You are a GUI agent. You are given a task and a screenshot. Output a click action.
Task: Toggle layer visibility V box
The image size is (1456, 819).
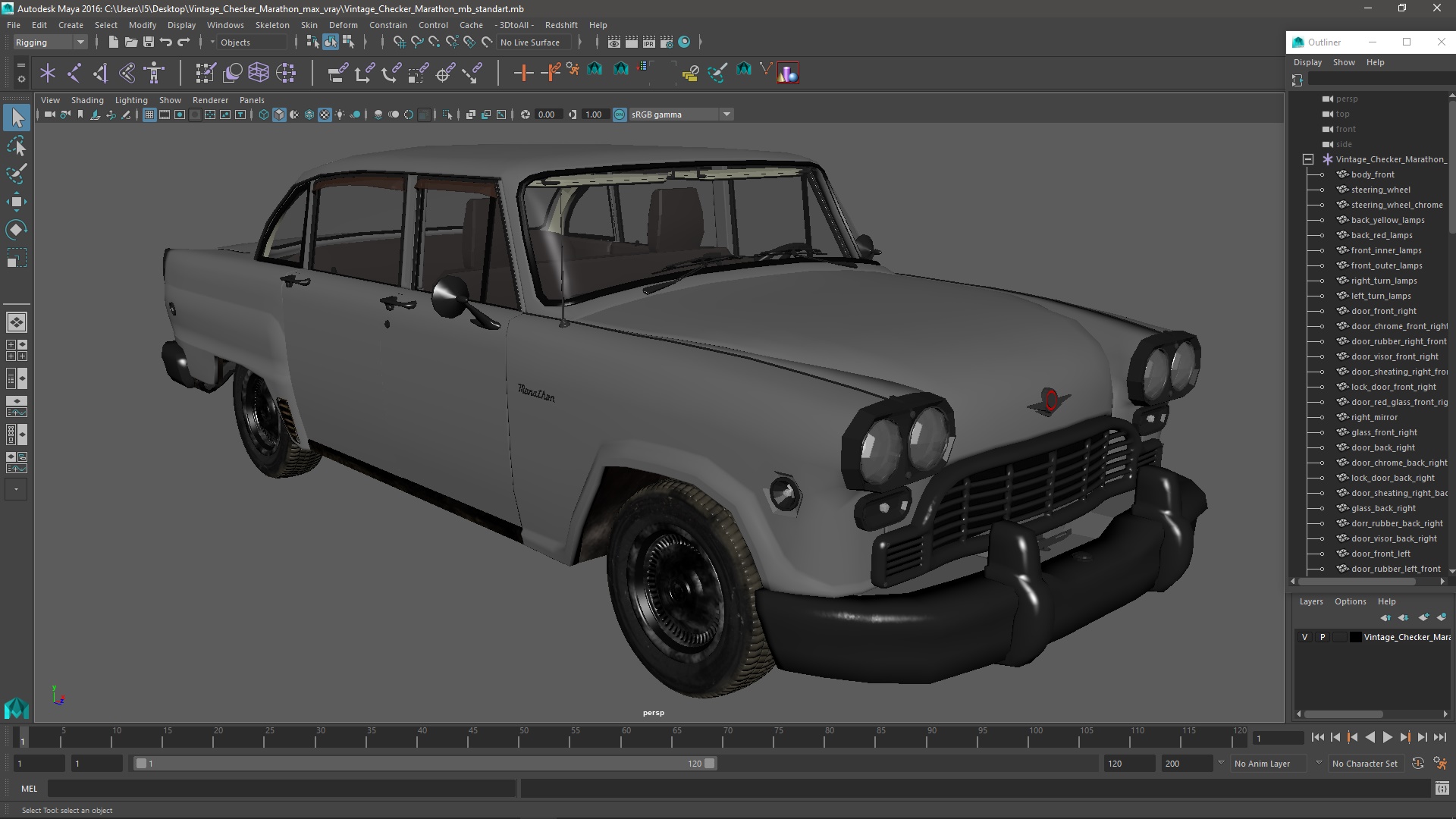[x=1304, y=637]
